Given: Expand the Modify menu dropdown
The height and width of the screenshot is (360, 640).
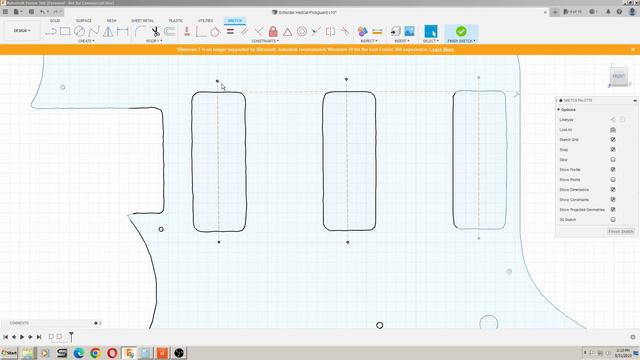Looking at the screenshot, I should (154, 41).
